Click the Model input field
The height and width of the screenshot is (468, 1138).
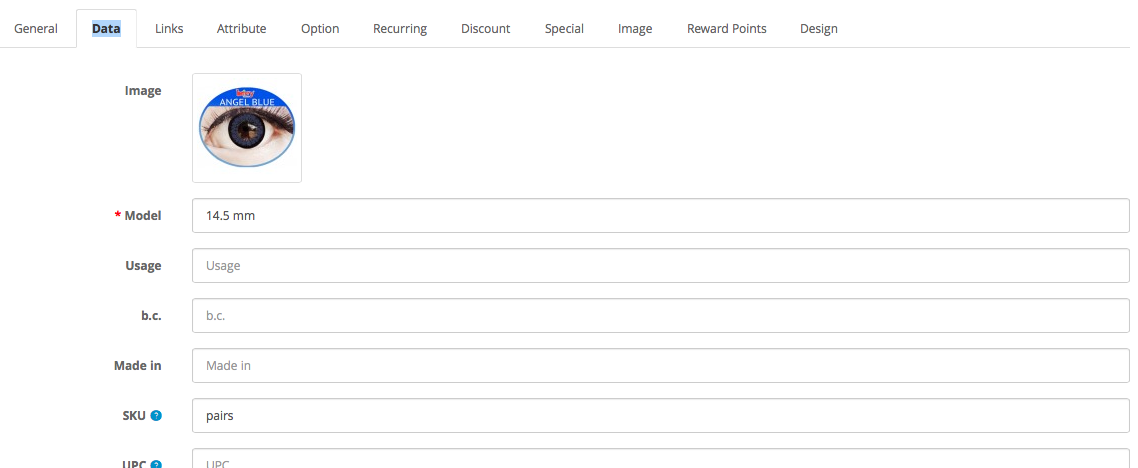coord(660,215)
